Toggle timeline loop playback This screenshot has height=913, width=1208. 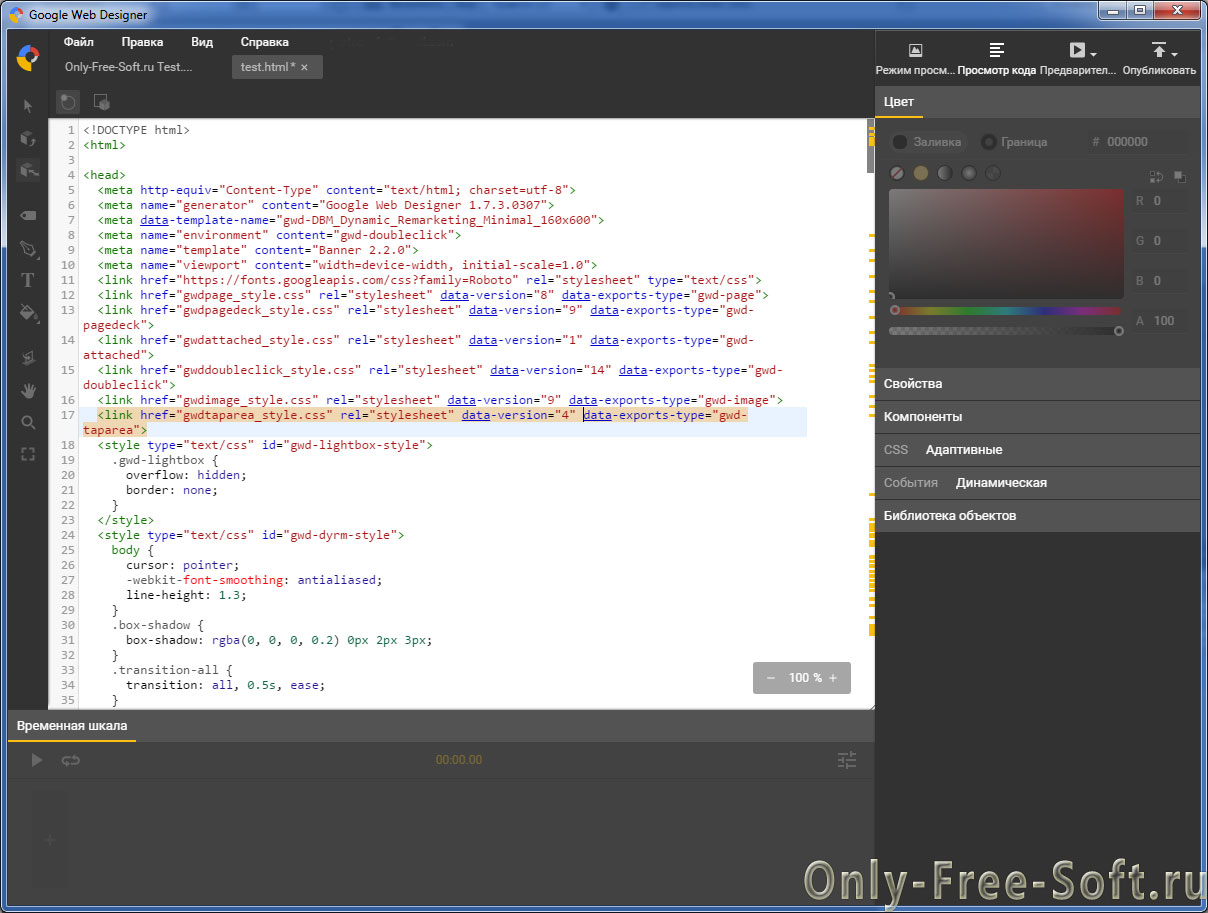click(x=70, y=760)
